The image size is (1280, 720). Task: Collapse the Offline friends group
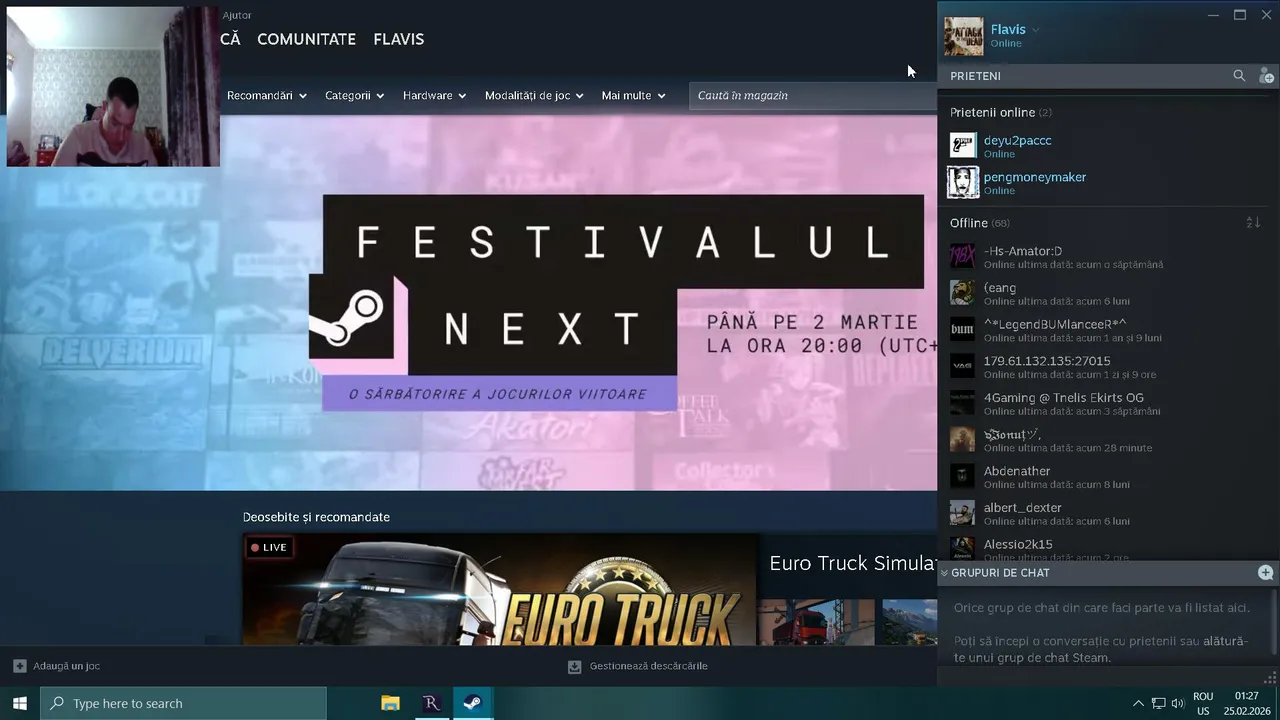pos(979,222)
